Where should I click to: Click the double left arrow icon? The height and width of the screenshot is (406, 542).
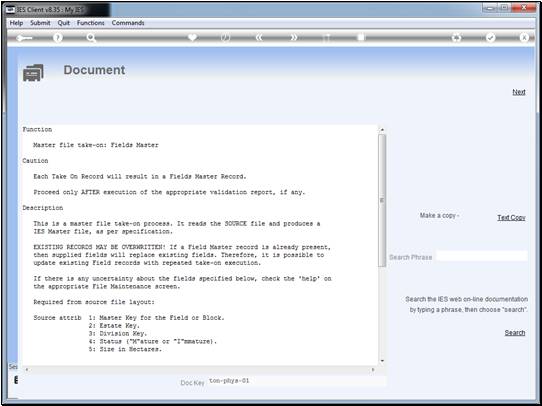click(259, 38)
